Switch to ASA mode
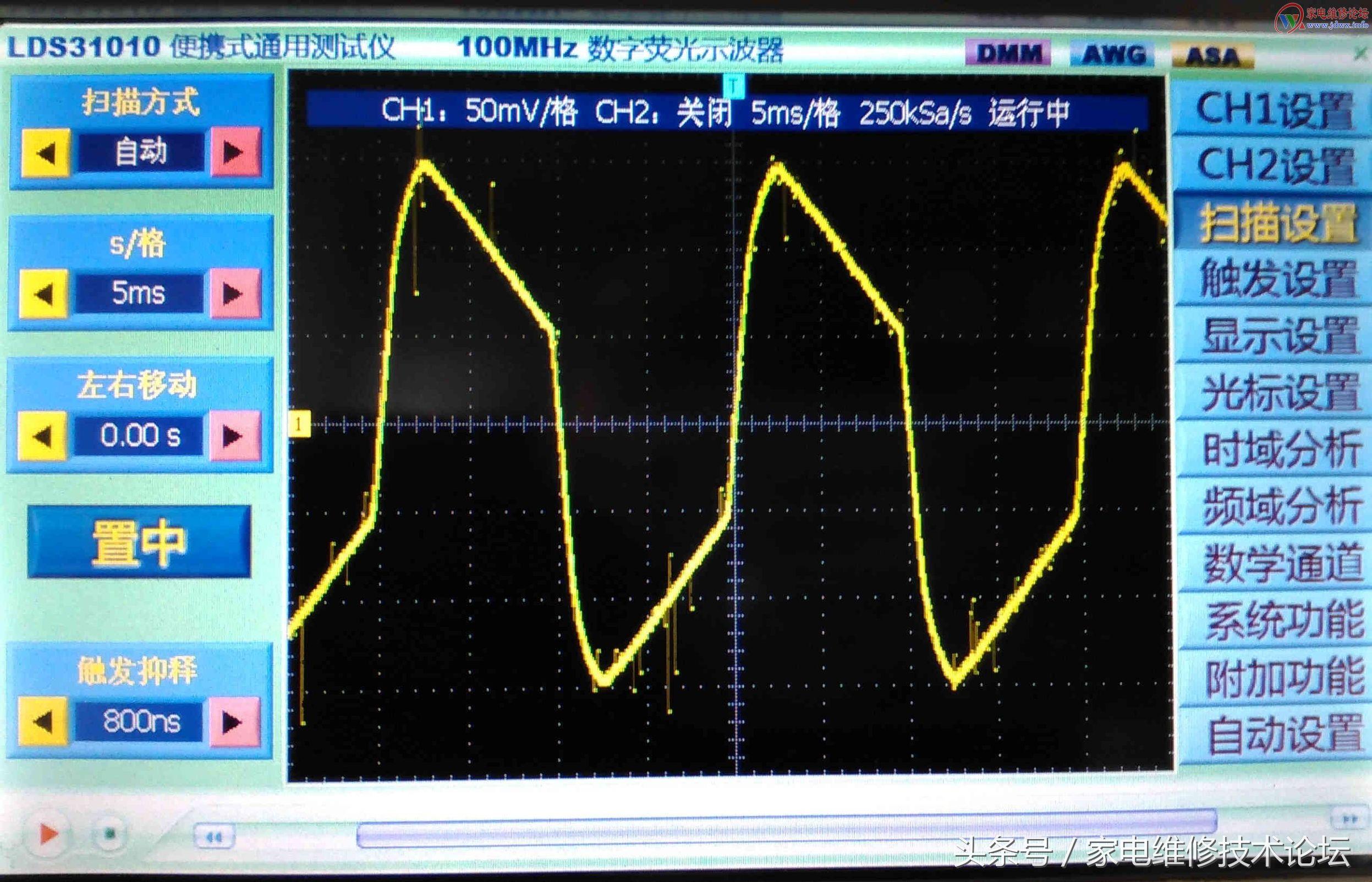 [1213, 56]
